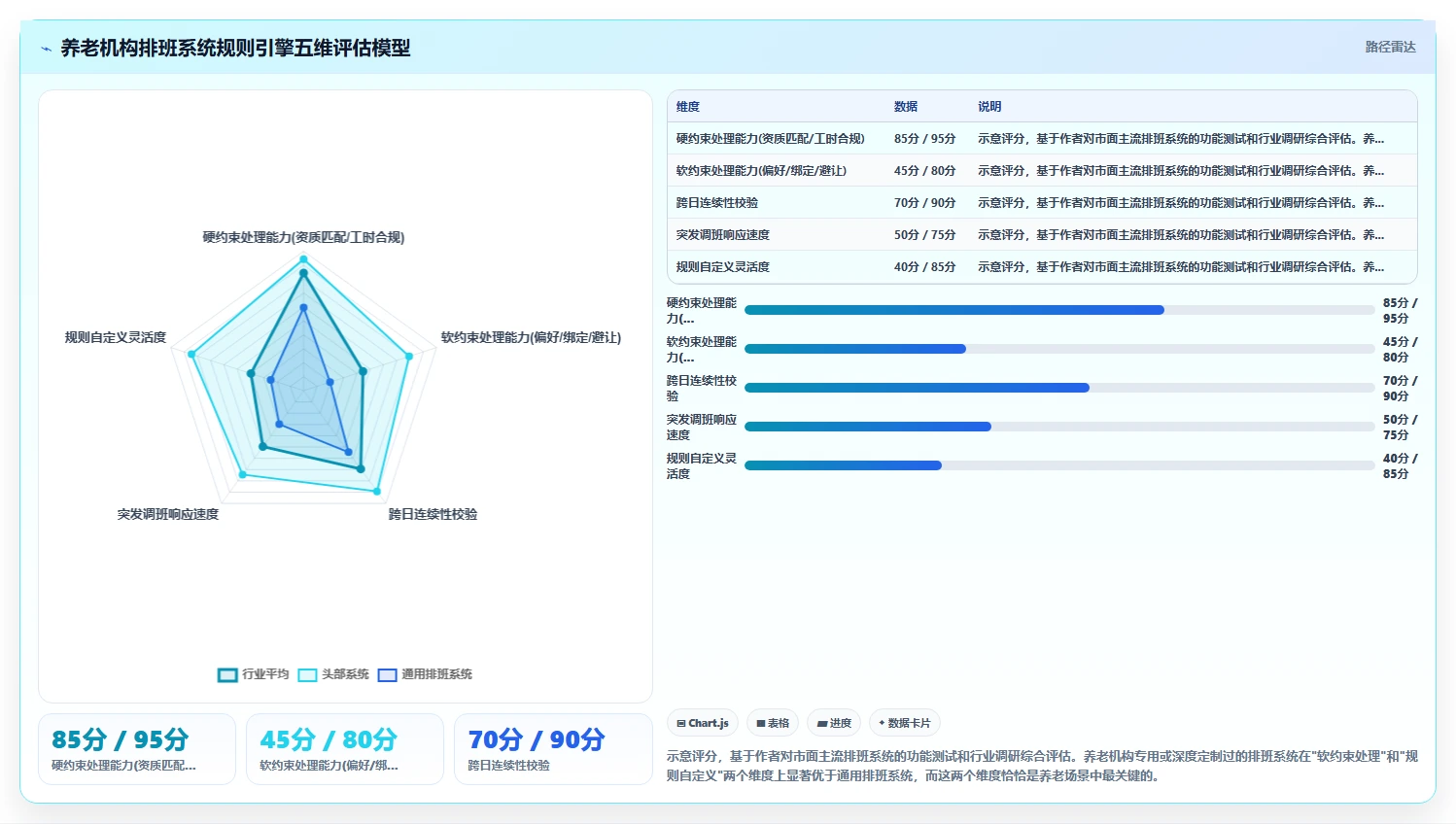1456x824 pixels.
Task: Click the 数据 column header
Action: pos(906,107)
